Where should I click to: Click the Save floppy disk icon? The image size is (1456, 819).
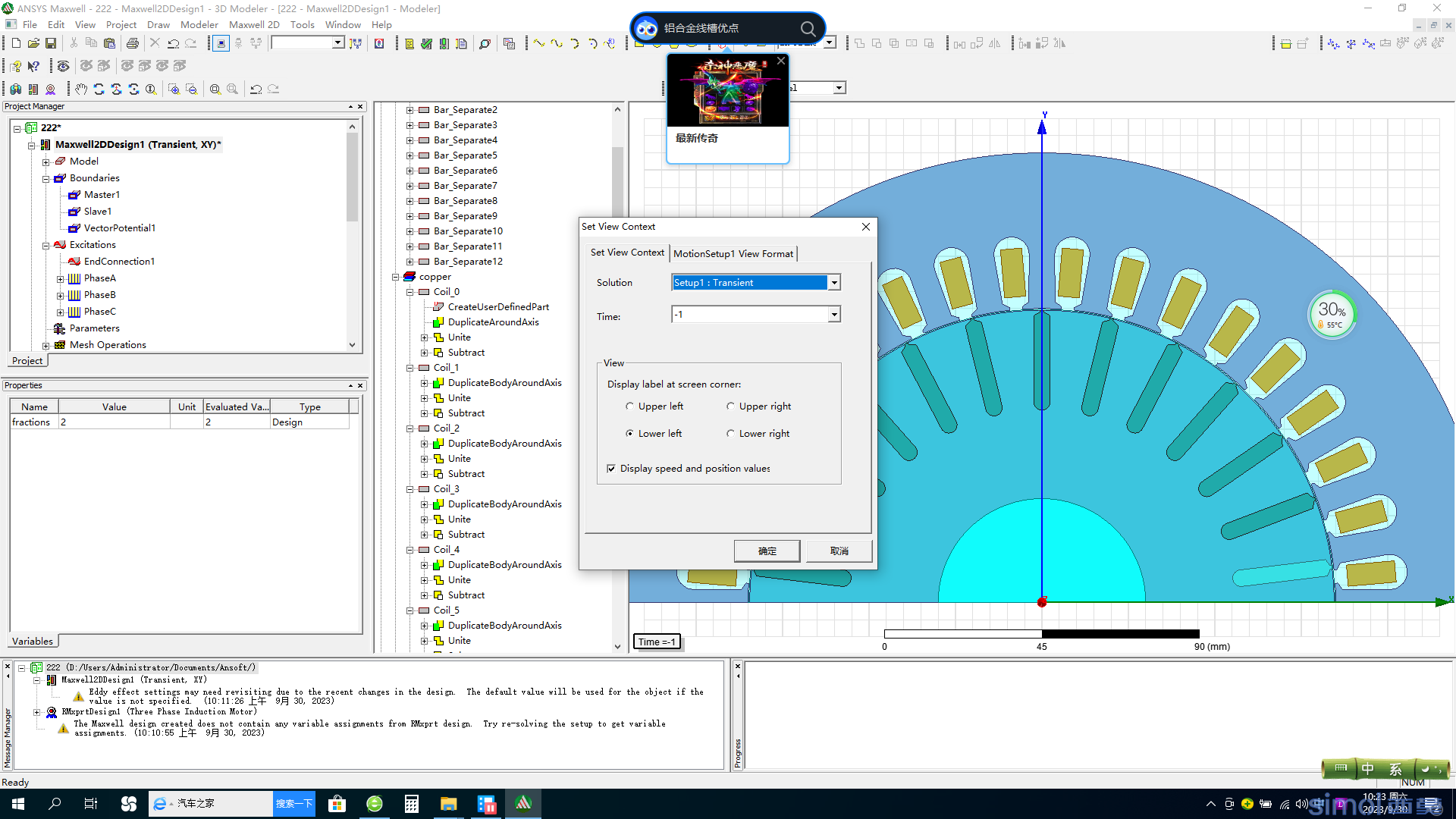pos(51,43)
